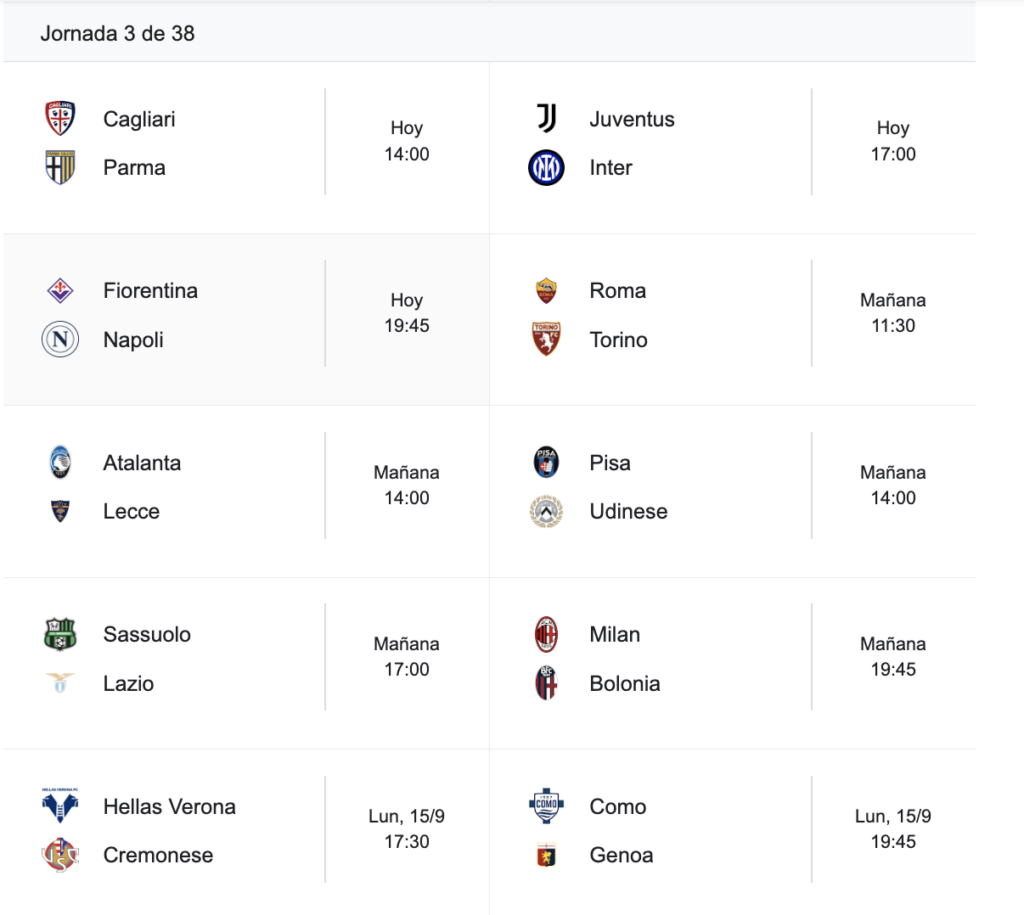Viewport: 1024px width, 915px height.
Task: Open the Fiorentina vs Napoli 19:45 match
Action: pos(407,313)
